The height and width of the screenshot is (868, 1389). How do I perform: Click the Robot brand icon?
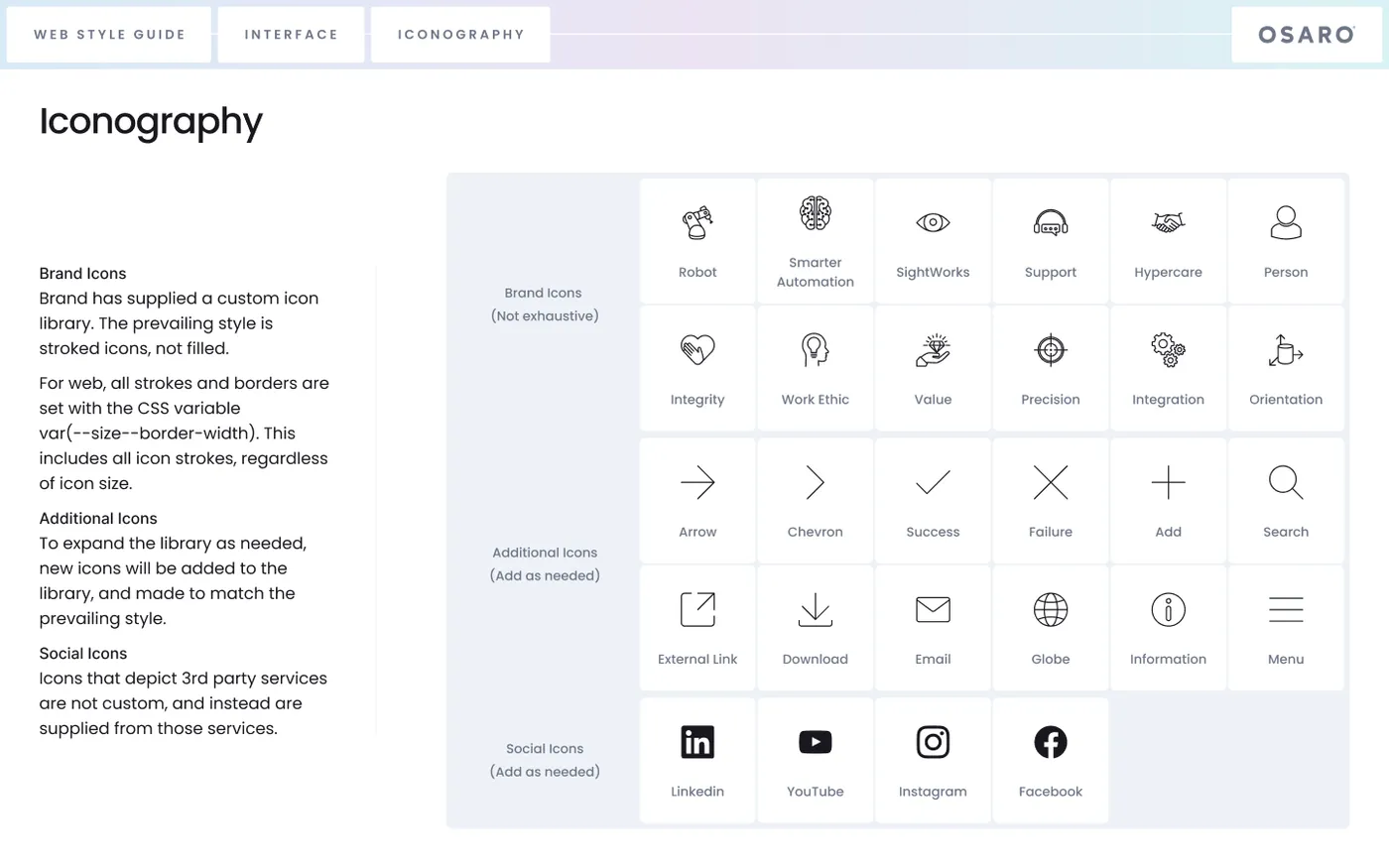pyautogui.click(x=697, y=223)
